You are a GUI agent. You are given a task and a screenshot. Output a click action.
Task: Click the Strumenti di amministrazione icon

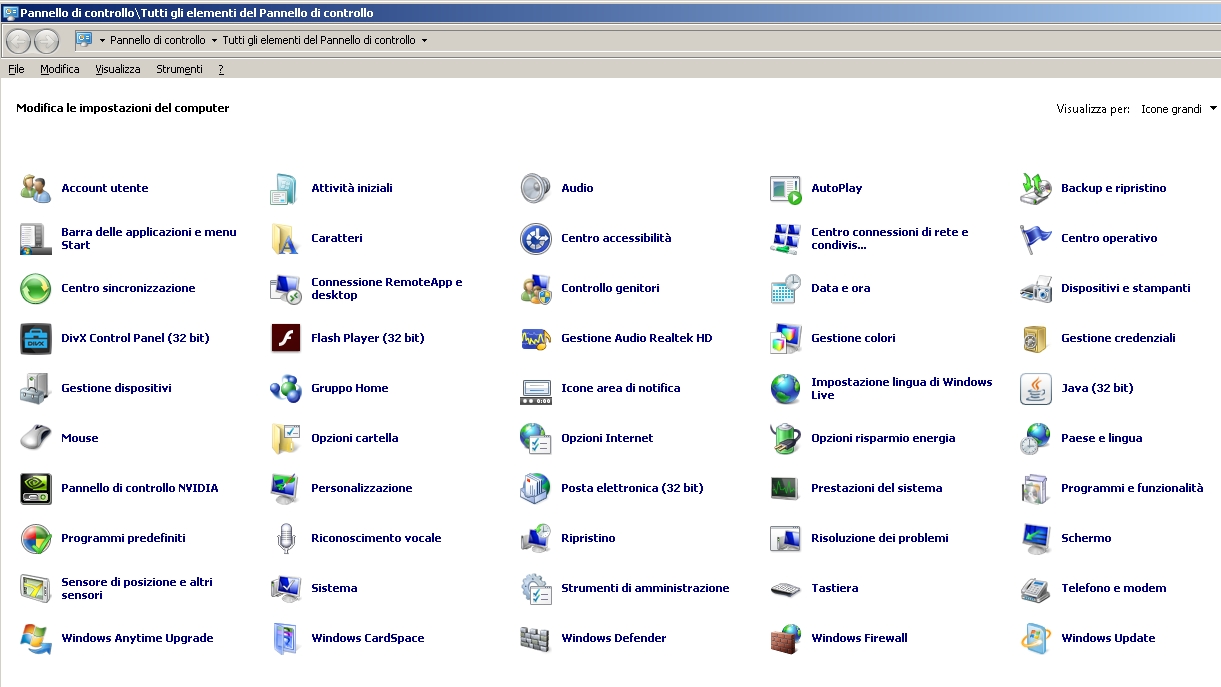coord(535,588)
